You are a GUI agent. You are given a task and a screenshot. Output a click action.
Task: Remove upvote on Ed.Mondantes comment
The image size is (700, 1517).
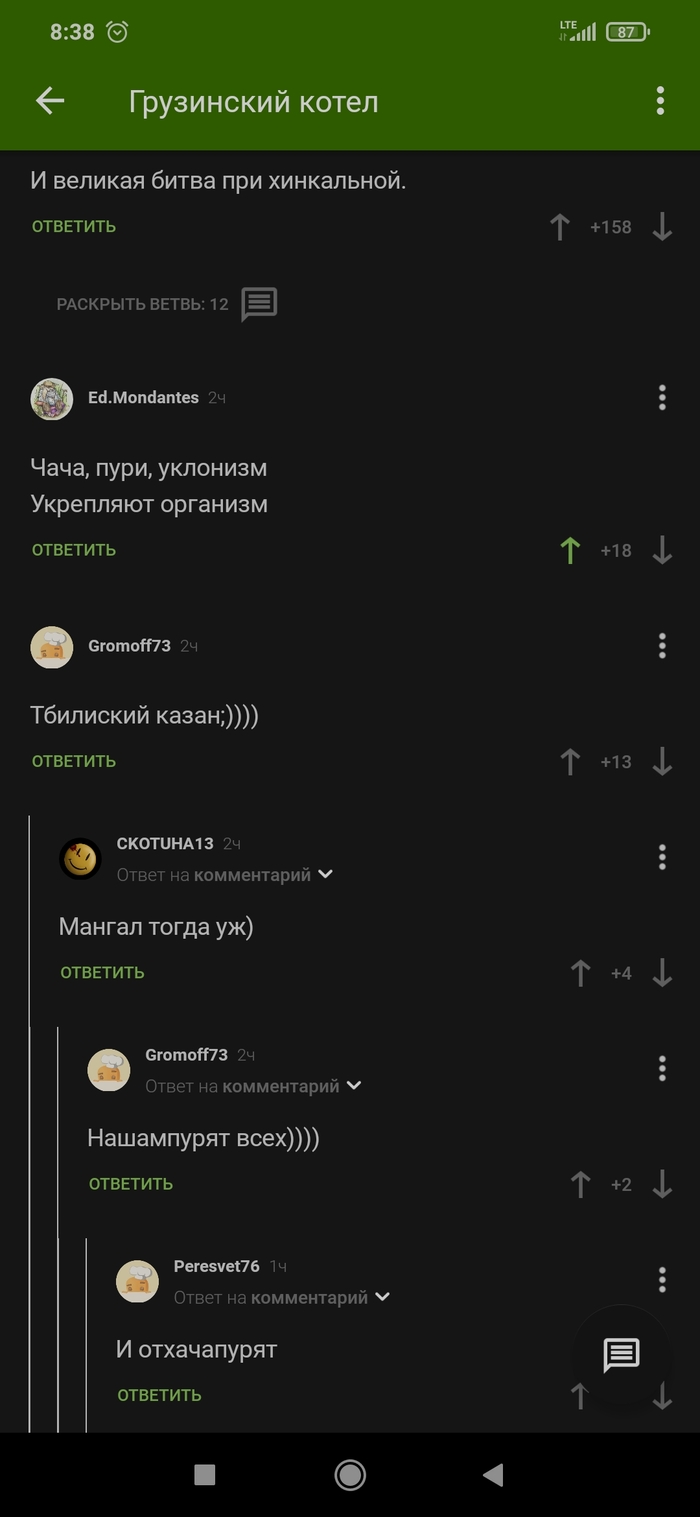pyautogui.click(x=570, y=550)
